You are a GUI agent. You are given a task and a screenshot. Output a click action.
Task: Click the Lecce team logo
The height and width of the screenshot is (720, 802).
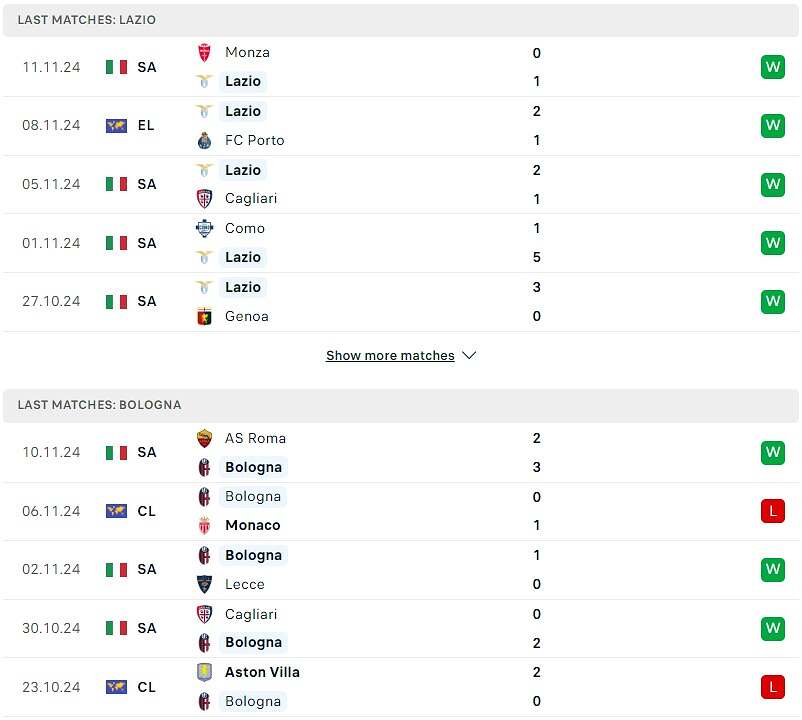pyautogui.click(x=204, y=584)
